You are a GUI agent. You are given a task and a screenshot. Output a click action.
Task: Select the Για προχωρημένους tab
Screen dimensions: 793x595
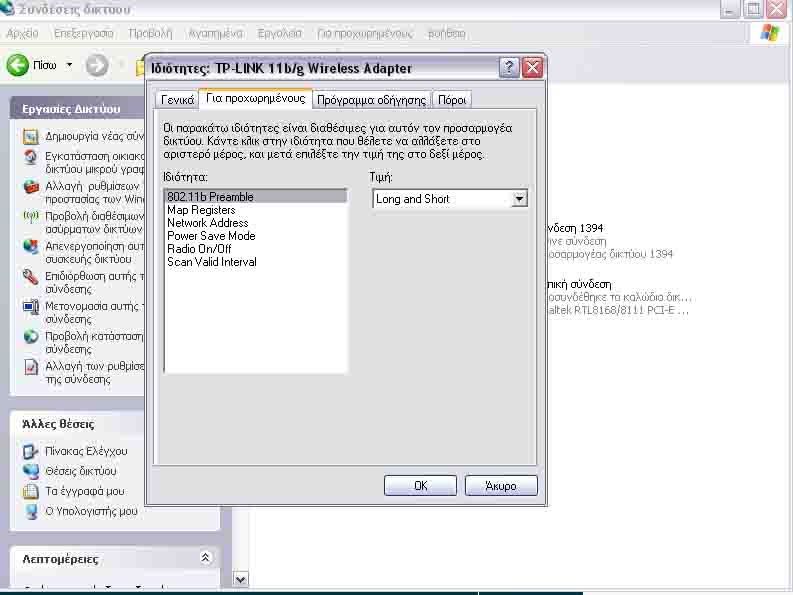tap(255, 98)
